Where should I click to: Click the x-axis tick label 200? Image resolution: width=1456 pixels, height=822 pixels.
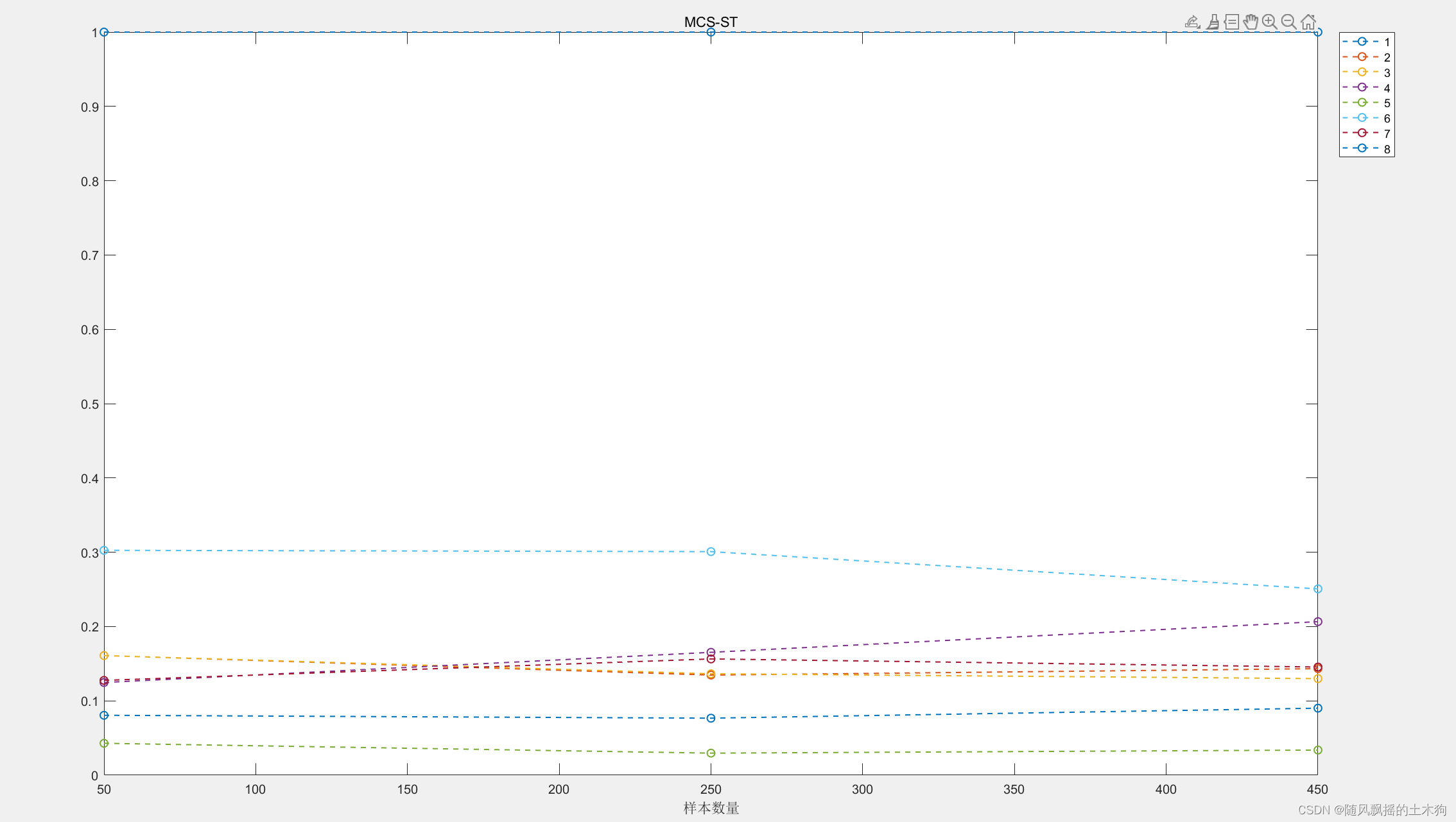click(x=559, y=790)
